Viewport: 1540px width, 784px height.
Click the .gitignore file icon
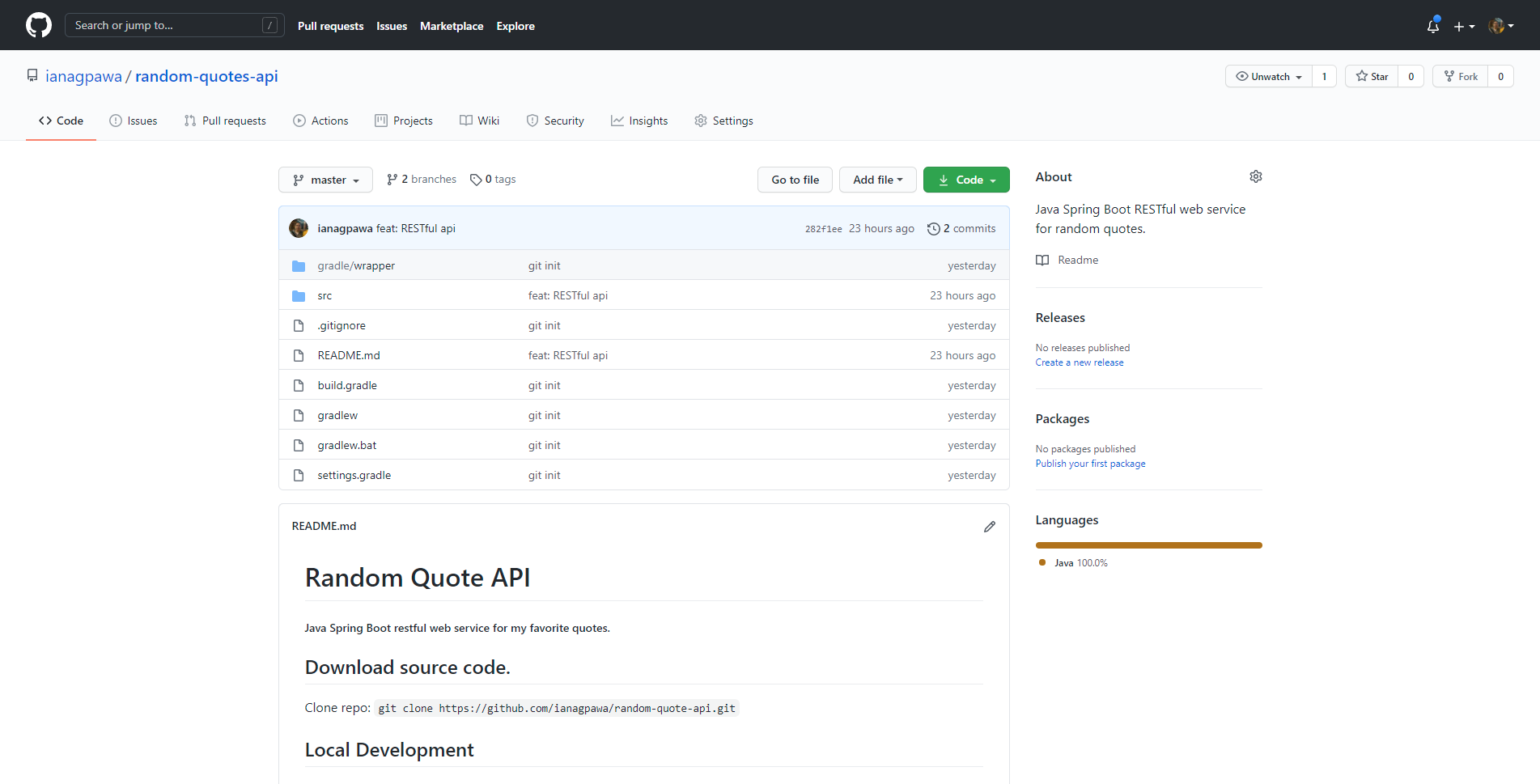click(299, 325)
